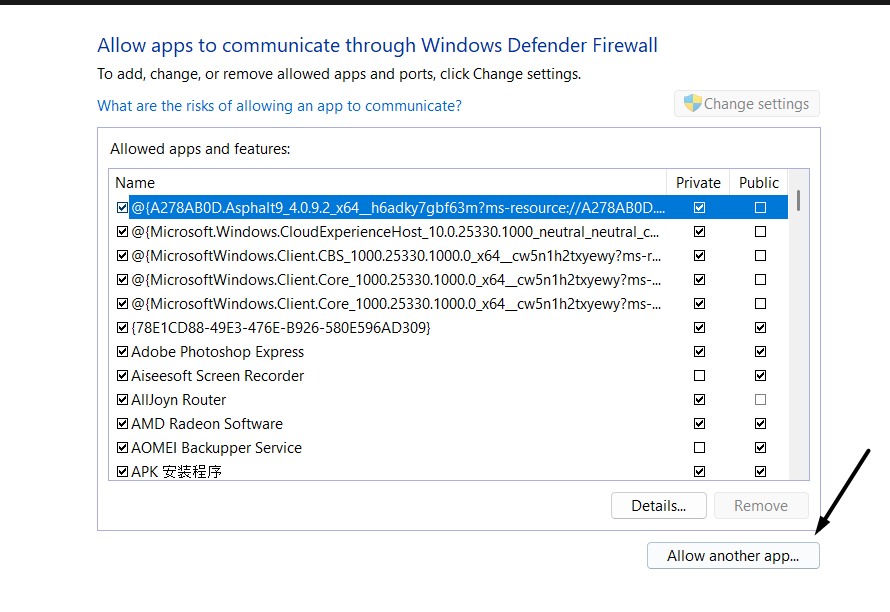
Task: Click the shield icon on Change settings
Action: point(692,103)
